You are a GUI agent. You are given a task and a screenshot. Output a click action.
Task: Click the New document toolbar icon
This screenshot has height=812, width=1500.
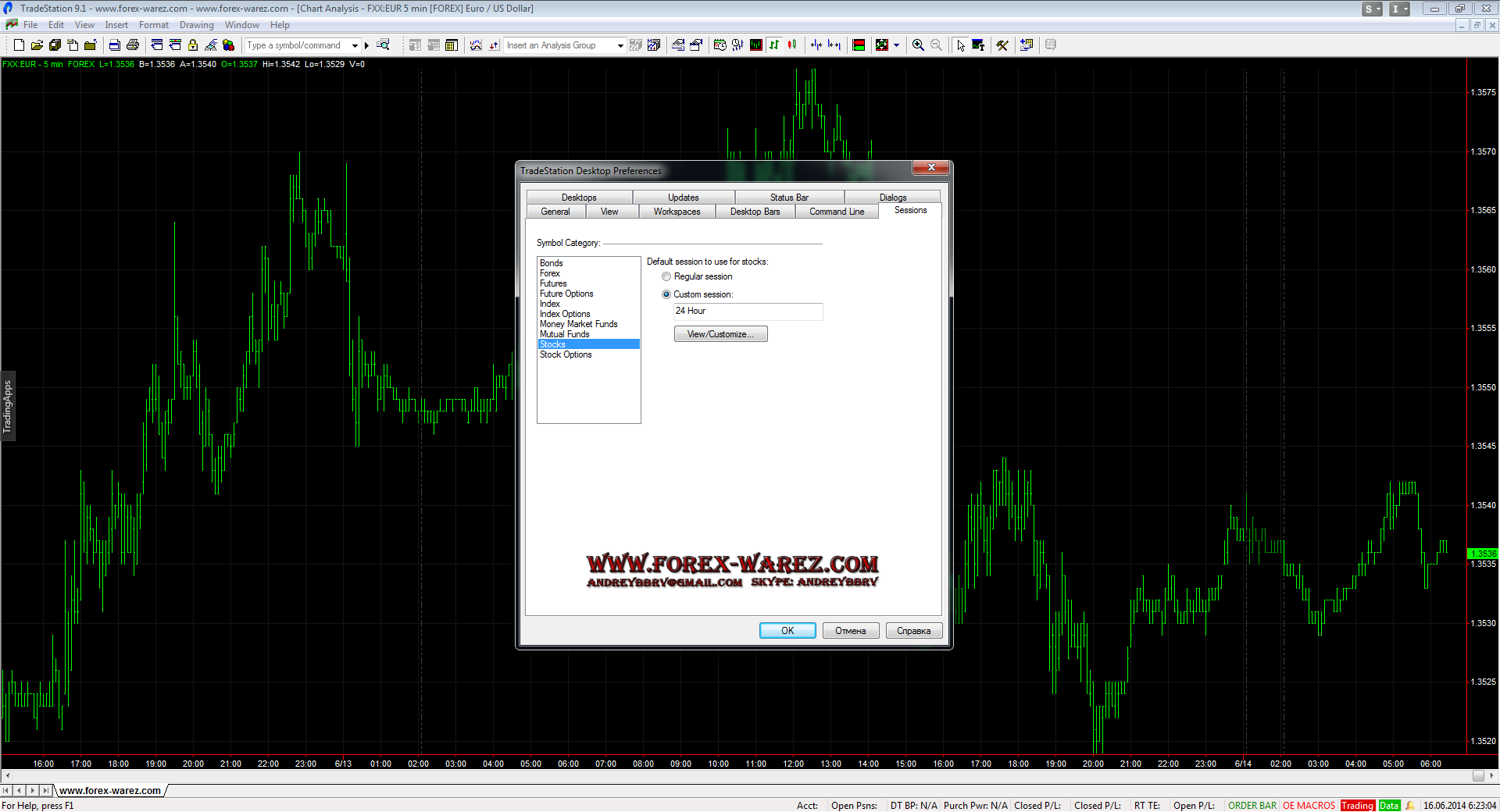19,45
